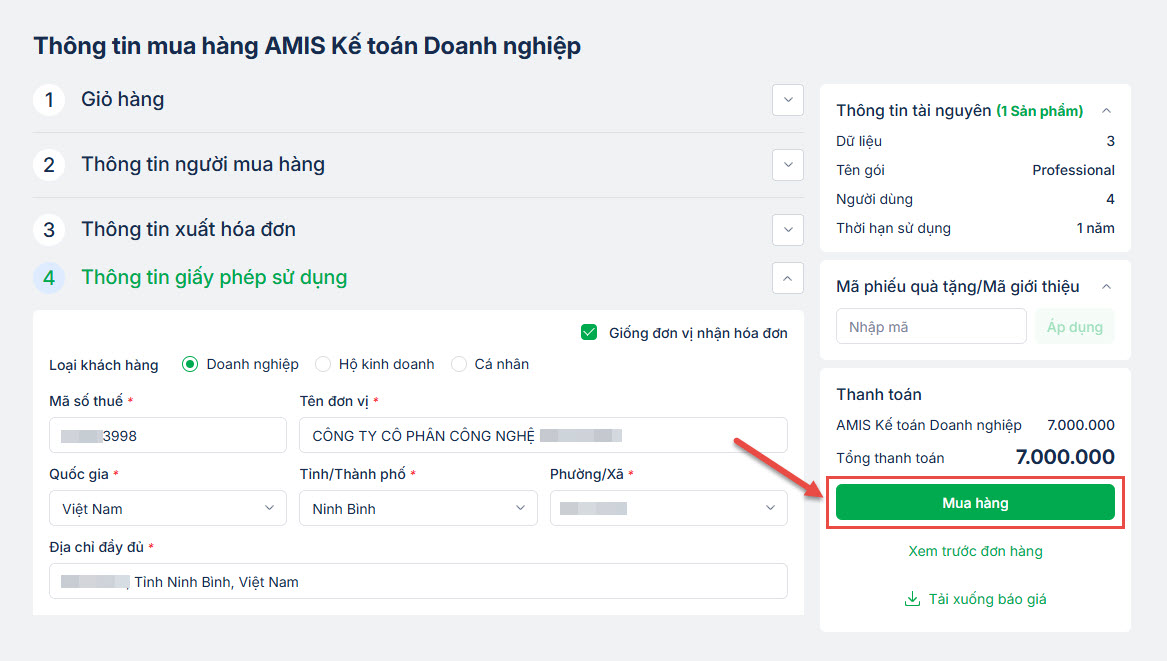Viewport: 1167px width, 661px height.
Task: Open the Tỉnh/Thành phố Ninh Bình dropdown
Action: point(418,508)
